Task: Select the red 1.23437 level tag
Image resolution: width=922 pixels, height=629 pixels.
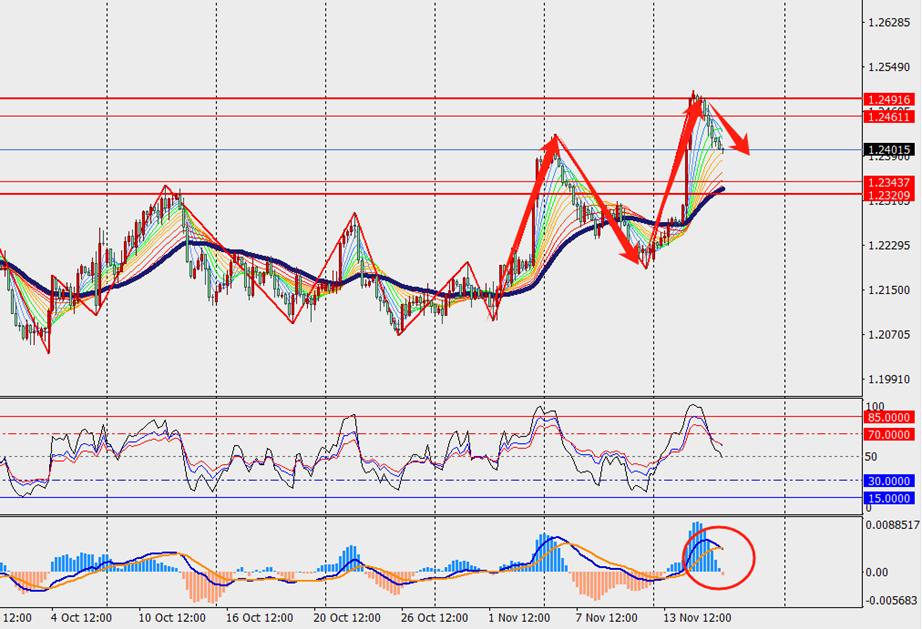Action: click(x=889, y=183)
